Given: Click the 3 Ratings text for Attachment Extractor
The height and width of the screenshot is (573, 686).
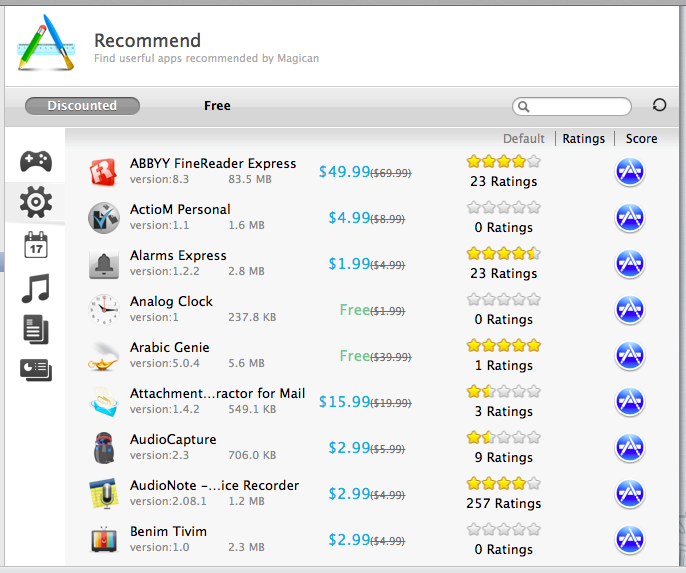Looking at the screenshot, I should click(x=504, y=412).
